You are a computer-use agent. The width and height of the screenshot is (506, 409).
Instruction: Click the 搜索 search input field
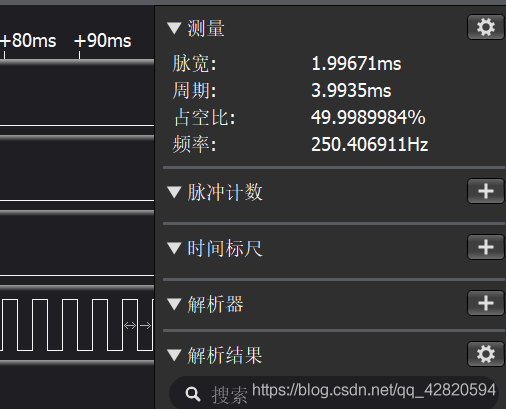334,393
